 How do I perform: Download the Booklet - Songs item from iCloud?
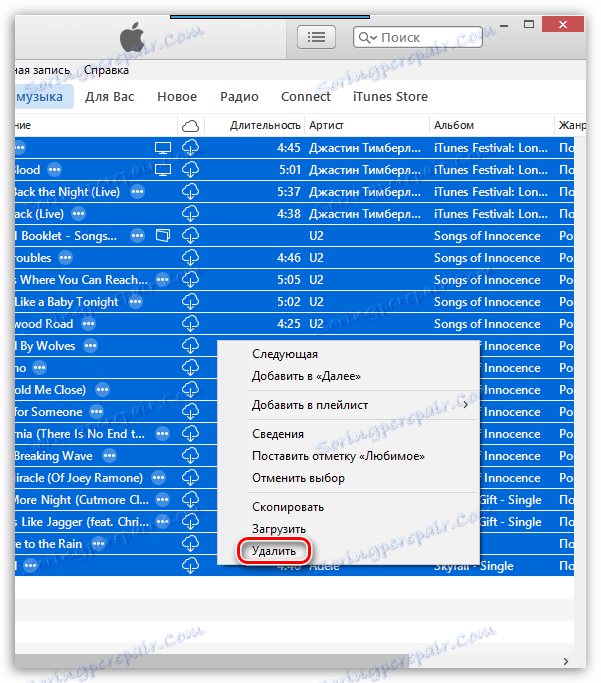[x=190, y=236]
